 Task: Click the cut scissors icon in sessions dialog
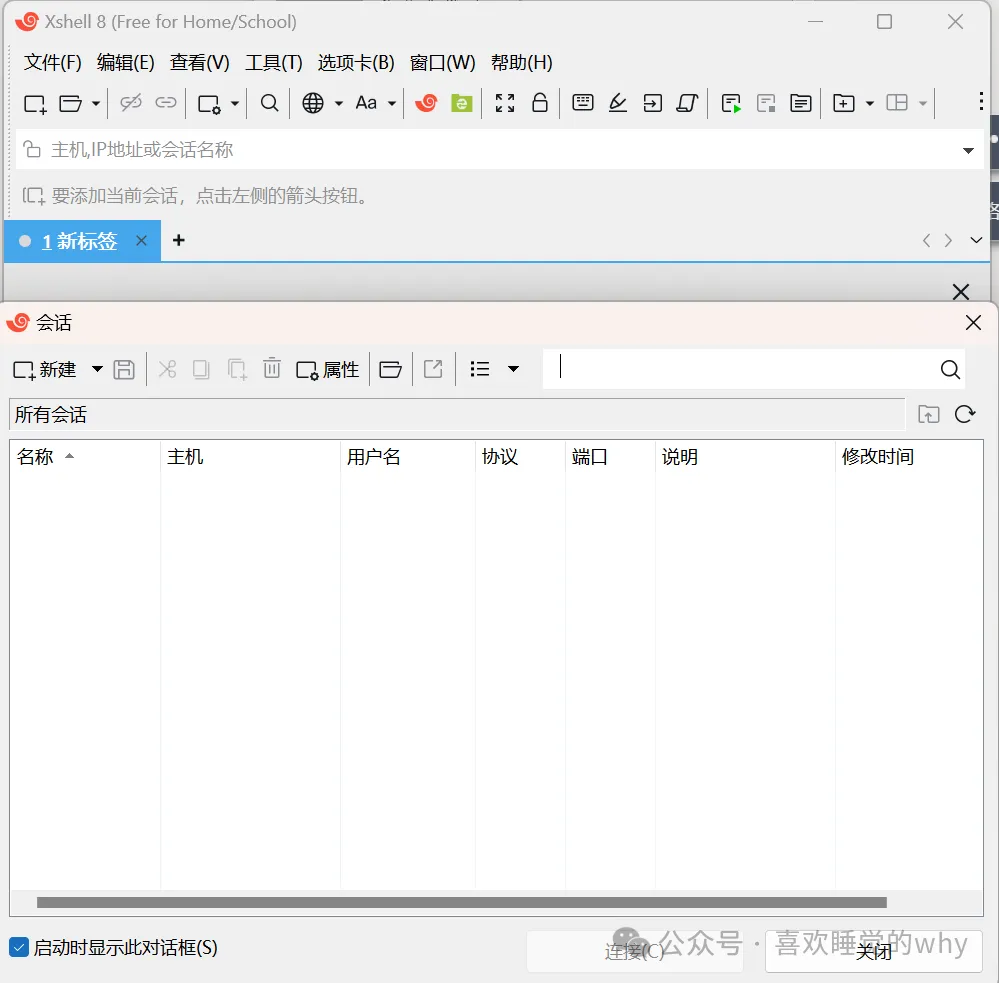tap(167, 369)
